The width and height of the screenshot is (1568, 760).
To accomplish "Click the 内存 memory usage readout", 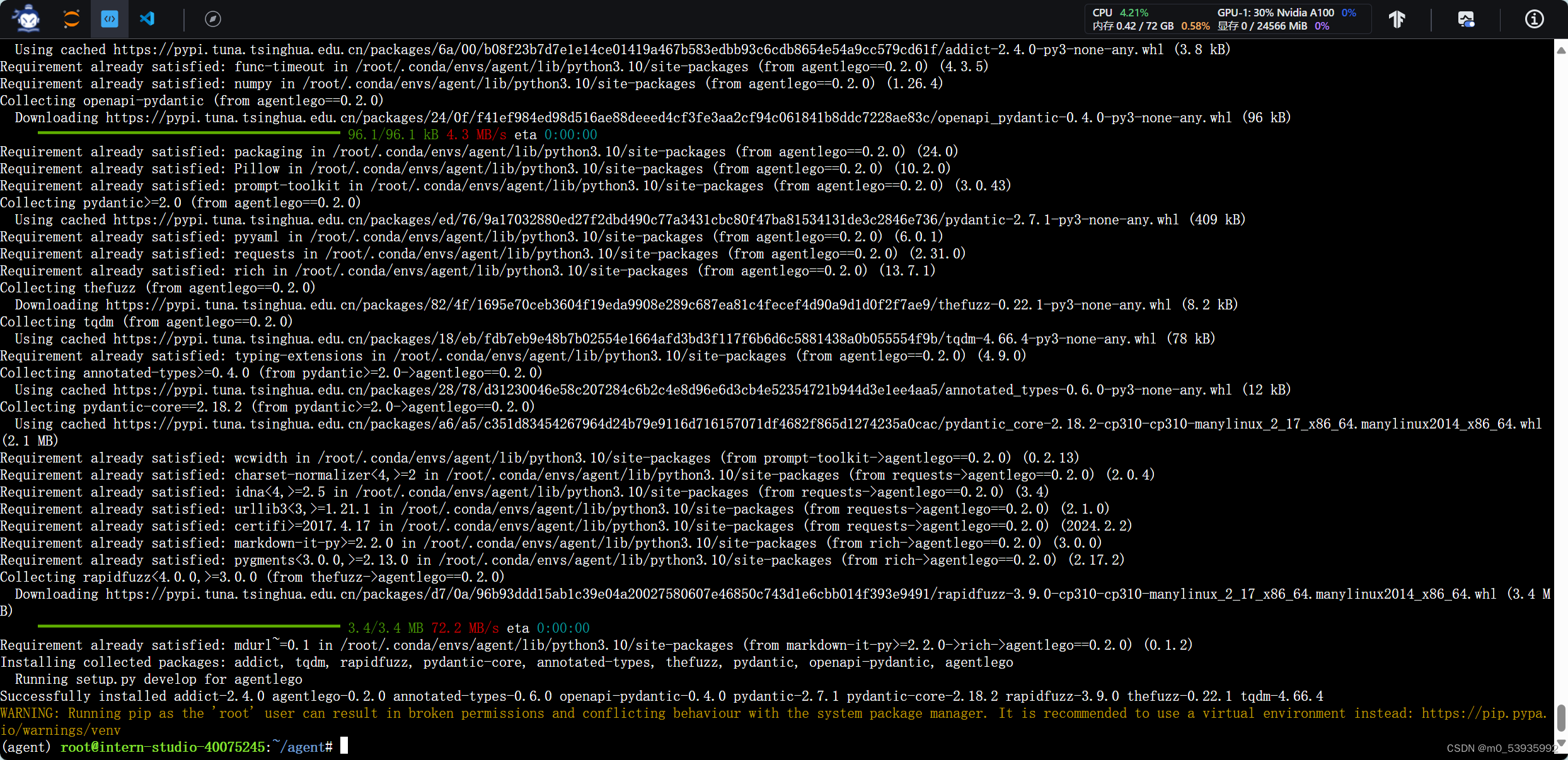I will (x=1133, y=26).
